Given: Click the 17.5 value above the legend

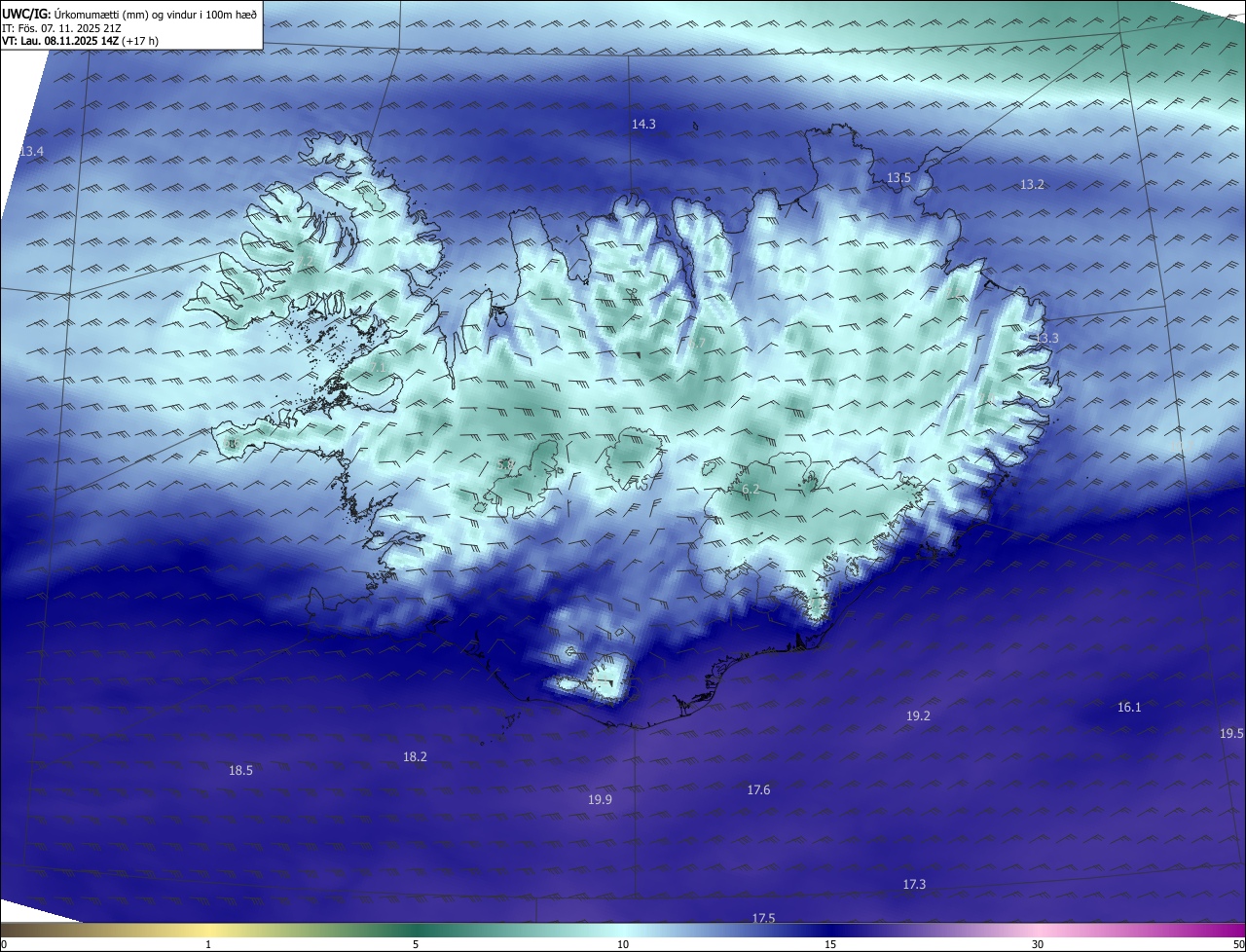Looking at the screenshot, I should [763, 918].
